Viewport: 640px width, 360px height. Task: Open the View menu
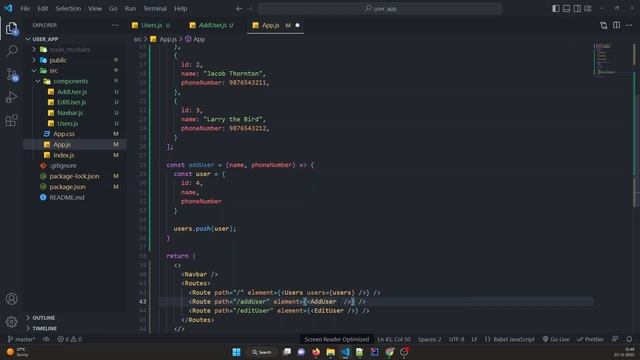point(95,9)
